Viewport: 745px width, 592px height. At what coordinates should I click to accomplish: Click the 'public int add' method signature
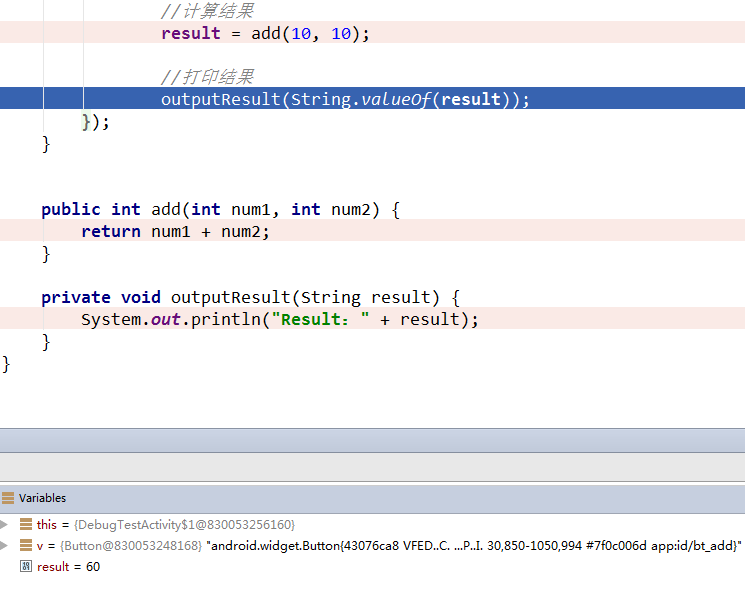pyautogui.click(x=220, y=209)
